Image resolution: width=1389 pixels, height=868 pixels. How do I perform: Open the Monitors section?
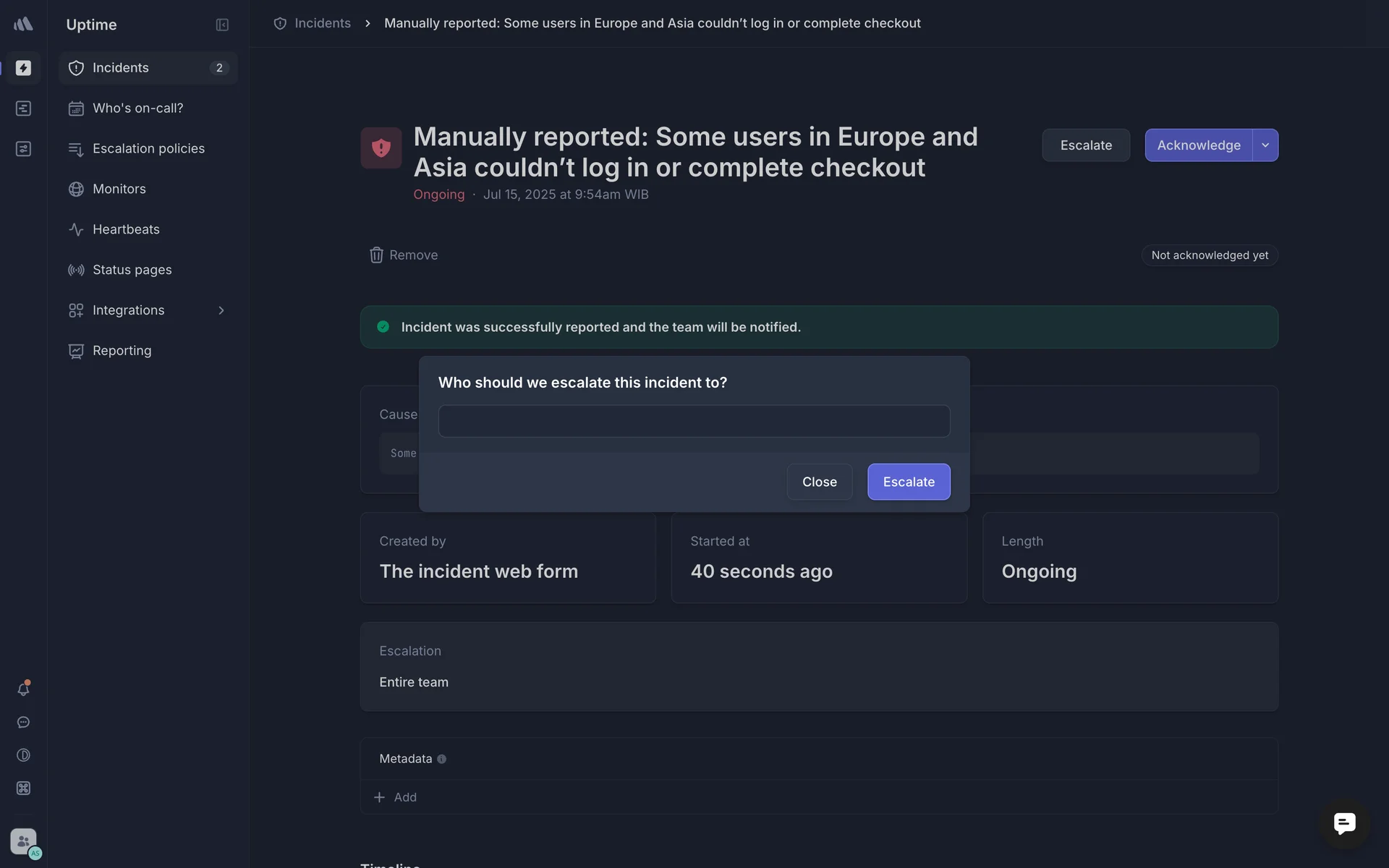pyautogui.click(x=119, y=190)
